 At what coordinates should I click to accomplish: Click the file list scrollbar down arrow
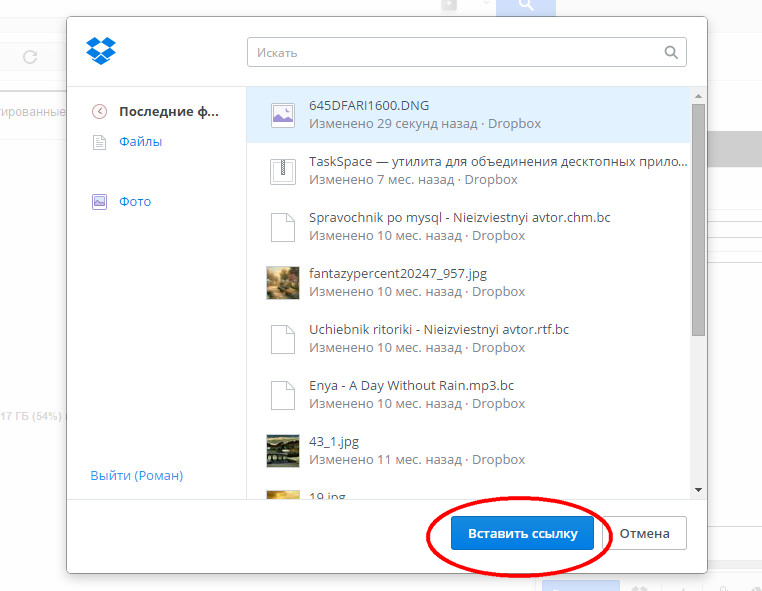point(698,489)
